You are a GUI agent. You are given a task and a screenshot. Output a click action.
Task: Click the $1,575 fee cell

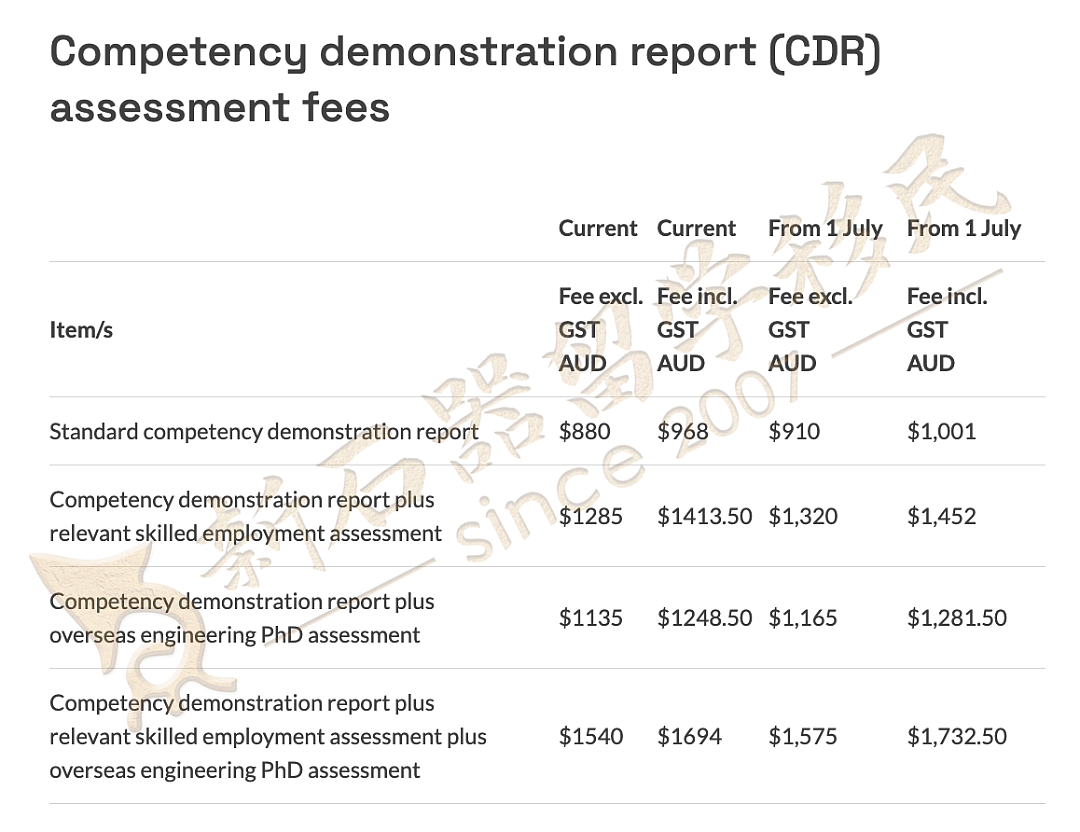click(803, 736)
